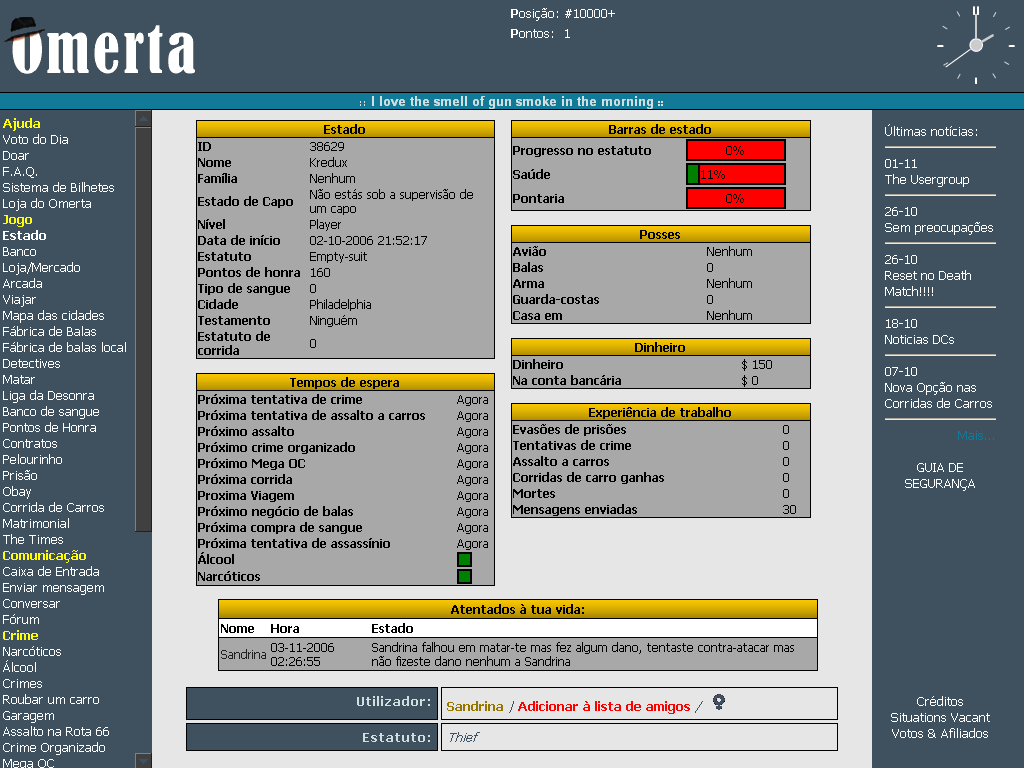Open Sandrina's user profile link
This screenshot has width=1024, height=768.
474,707
